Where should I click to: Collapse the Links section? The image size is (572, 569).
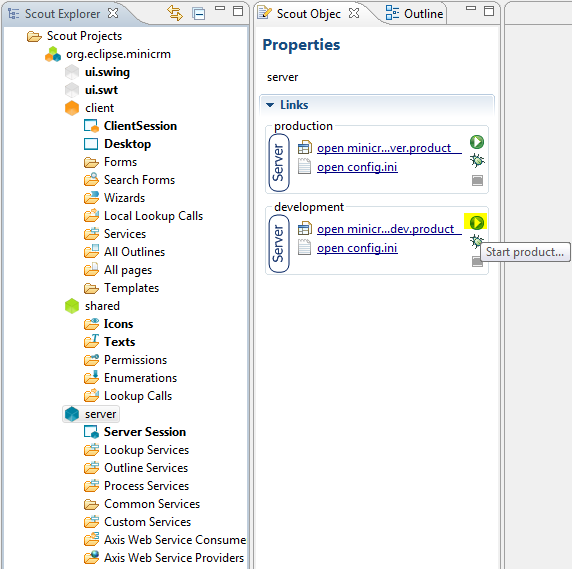point(270,105)
